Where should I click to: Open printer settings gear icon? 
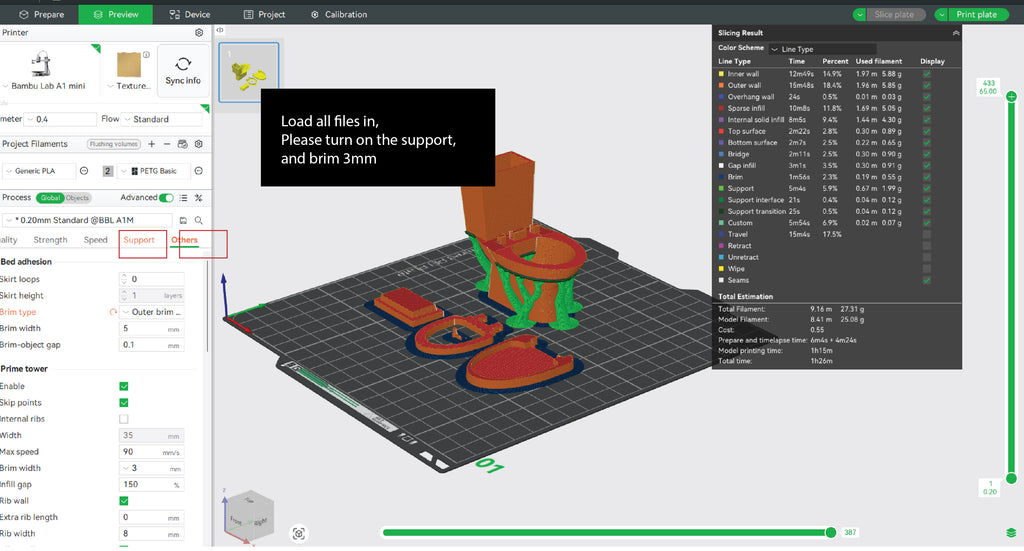click(199, 33)
